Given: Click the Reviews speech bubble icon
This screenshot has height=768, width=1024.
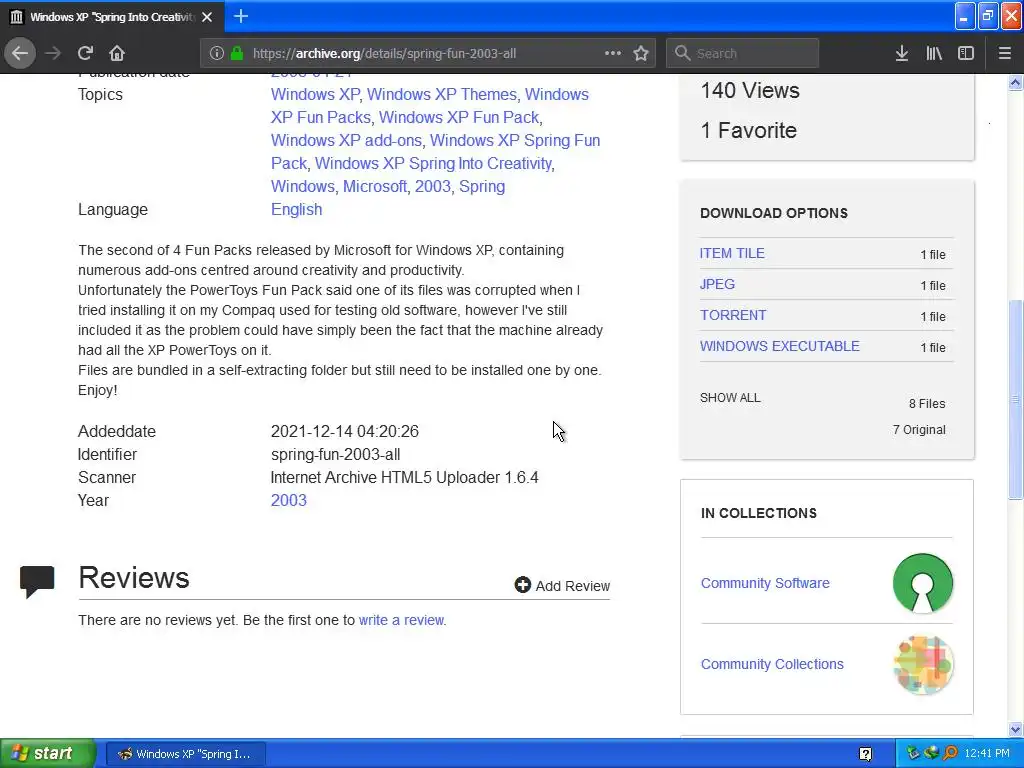Looking at the screenshot, I should (37, 581).
